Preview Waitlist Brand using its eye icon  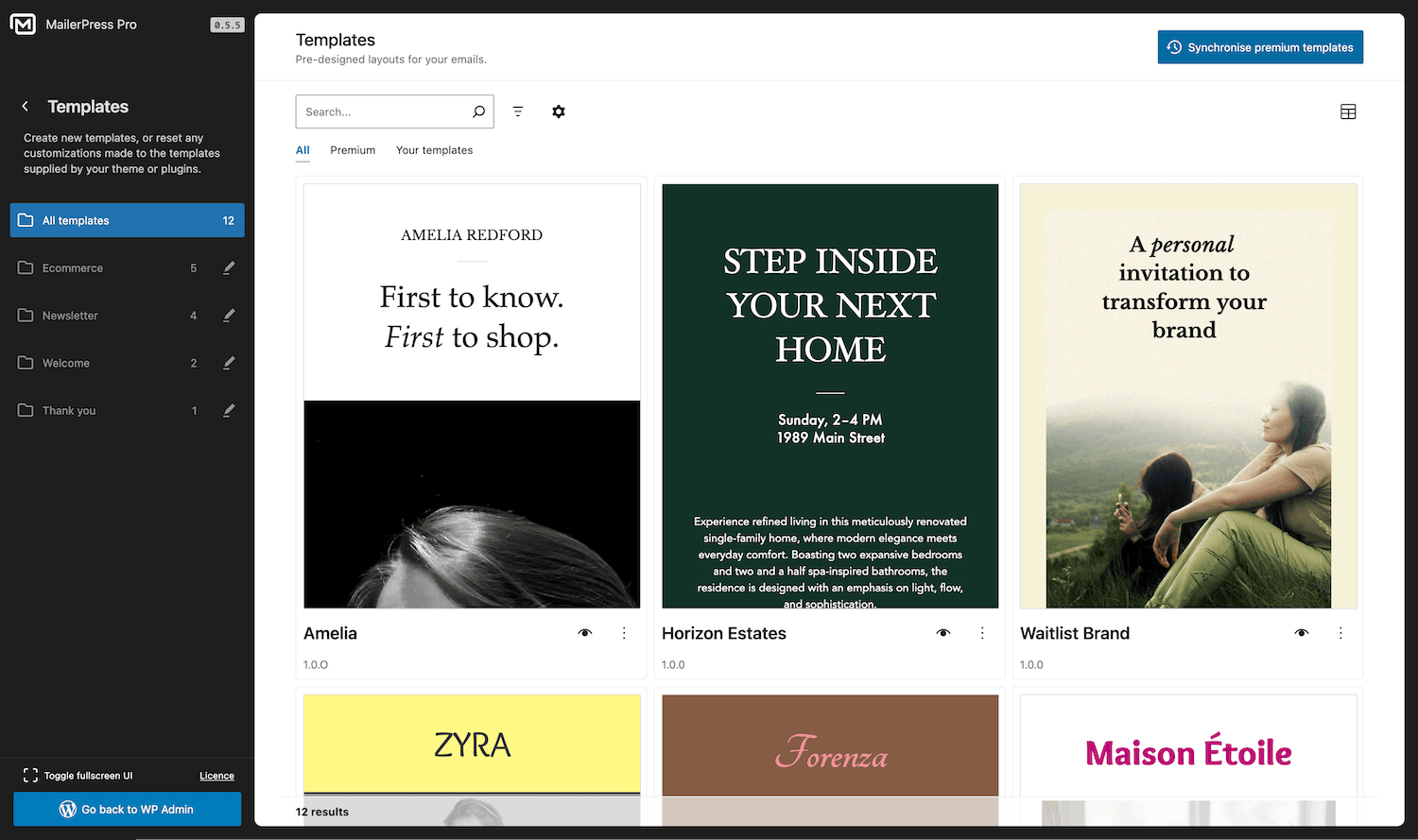click(1301, 632)
